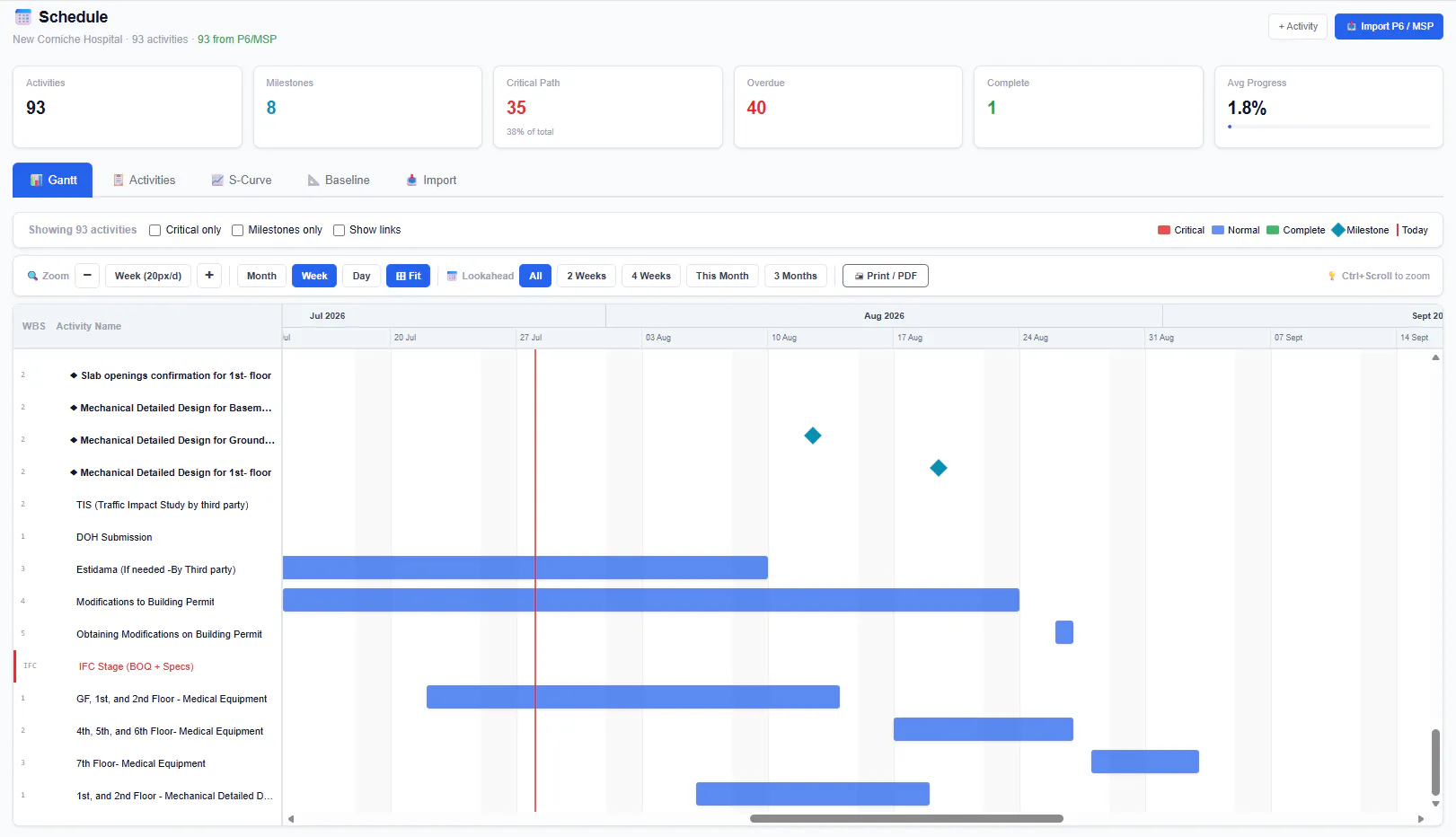Click the Baseline tab ruler icon

[x=313, y=181]
